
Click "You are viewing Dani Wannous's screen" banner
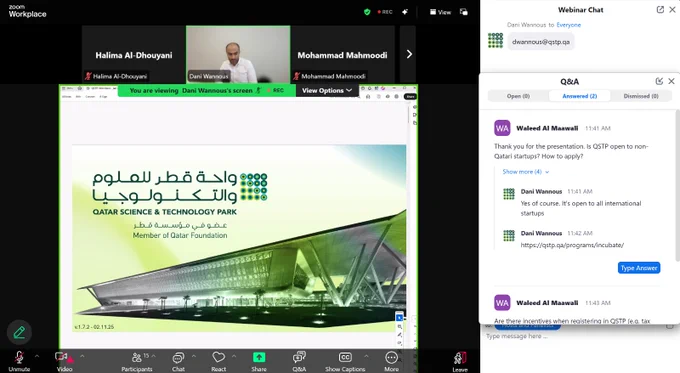pyautogui.click(x=207, y=90)
